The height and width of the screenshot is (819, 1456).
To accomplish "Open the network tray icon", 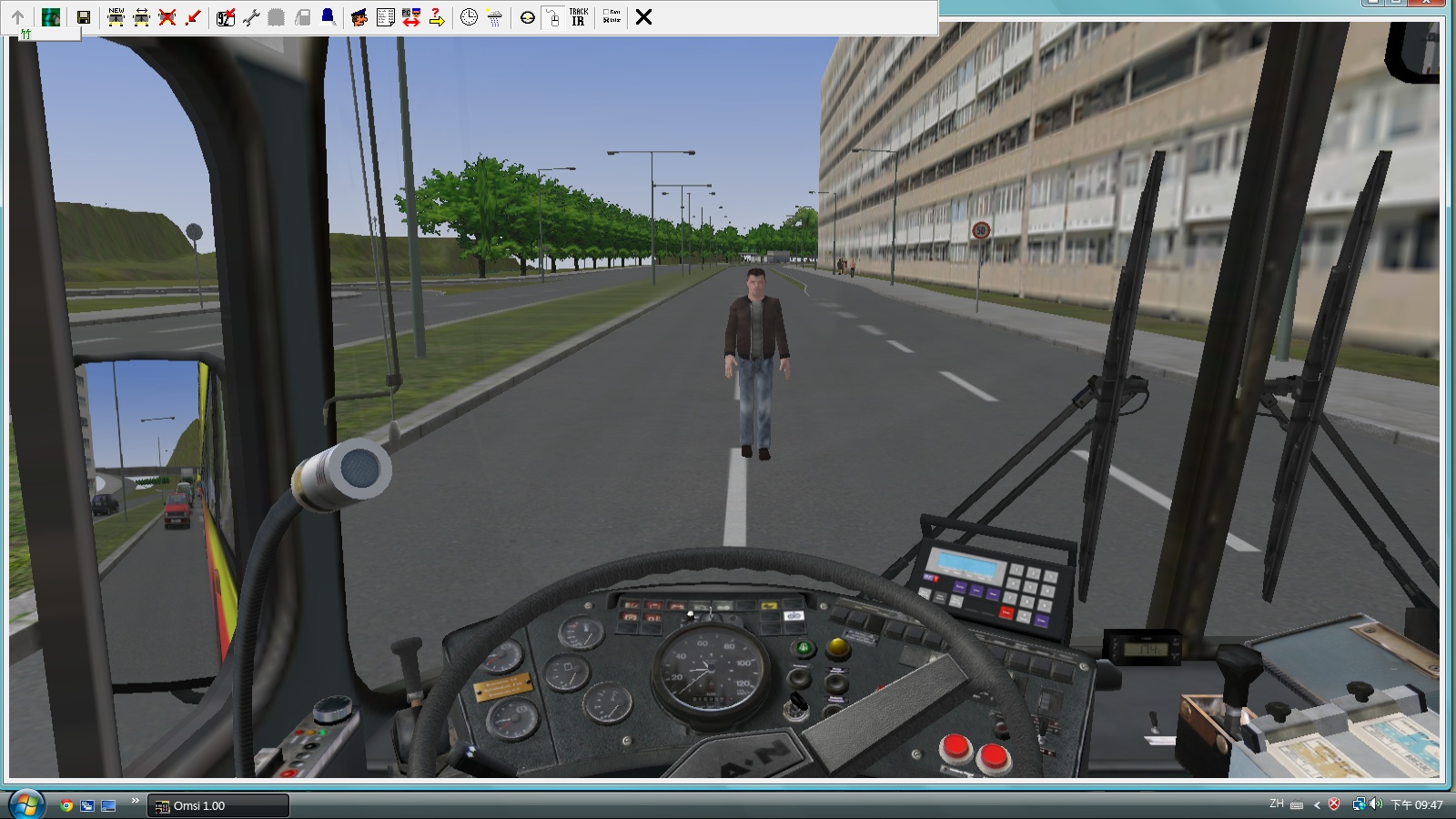I will click(x=1359, y=804).
